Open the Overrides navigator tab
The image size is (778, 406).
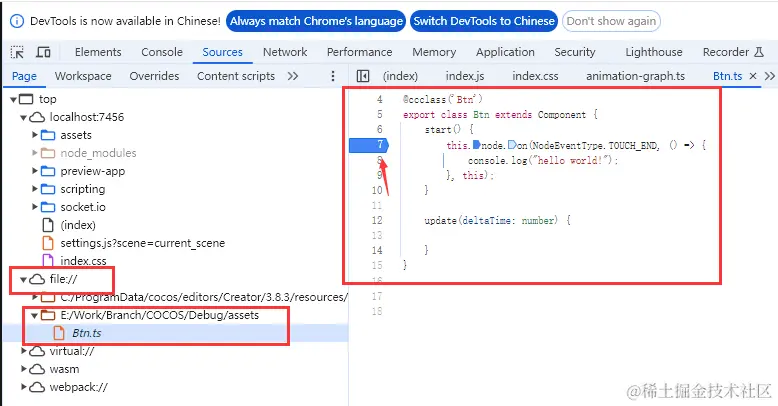pos(154,76)
